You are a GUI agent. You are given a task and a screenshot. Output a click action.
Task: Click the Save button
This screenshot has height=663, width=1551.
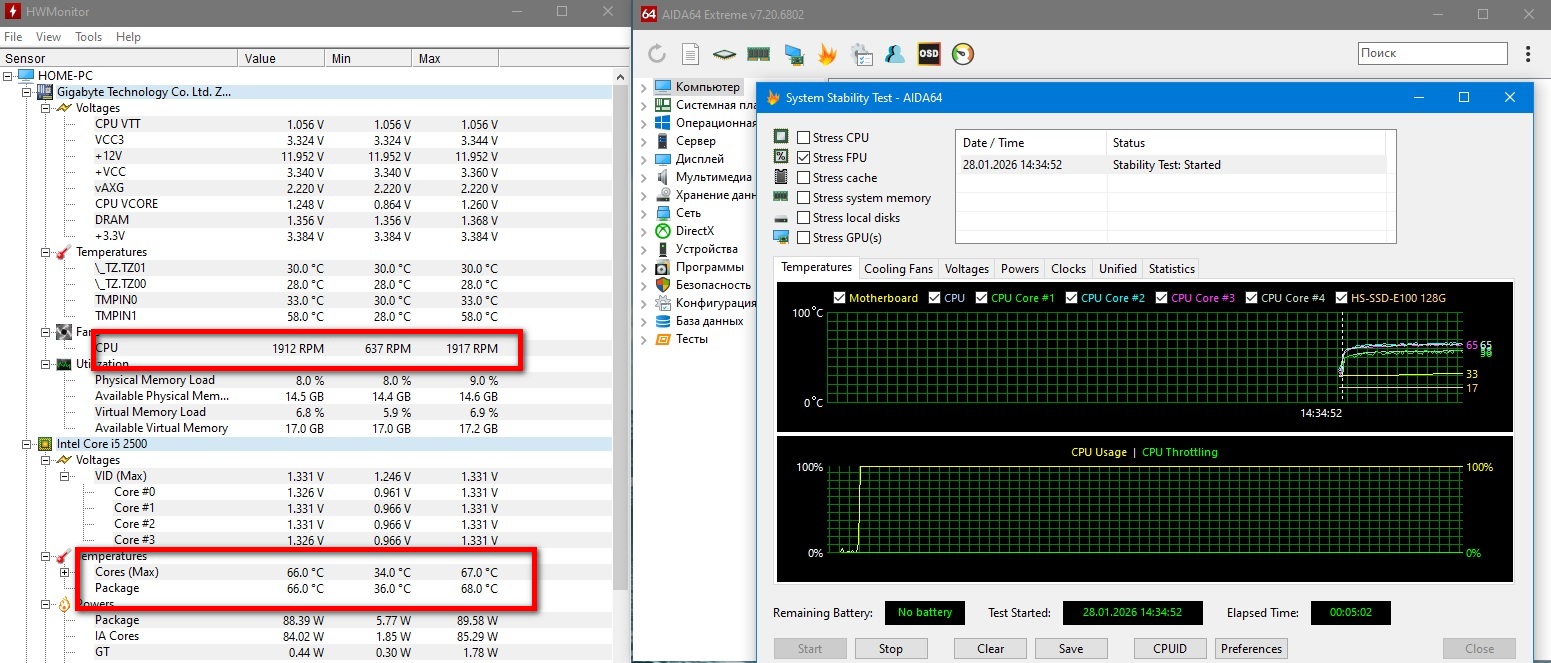[1070, 648]
